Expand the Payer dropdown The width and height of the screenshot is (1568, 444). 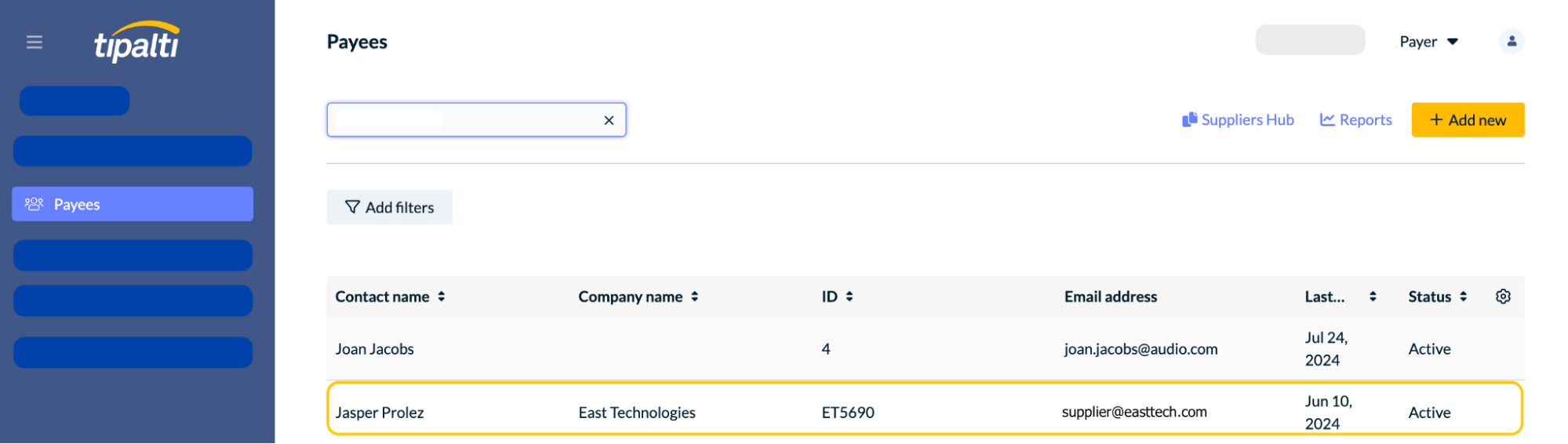(x=1429, y=42)
